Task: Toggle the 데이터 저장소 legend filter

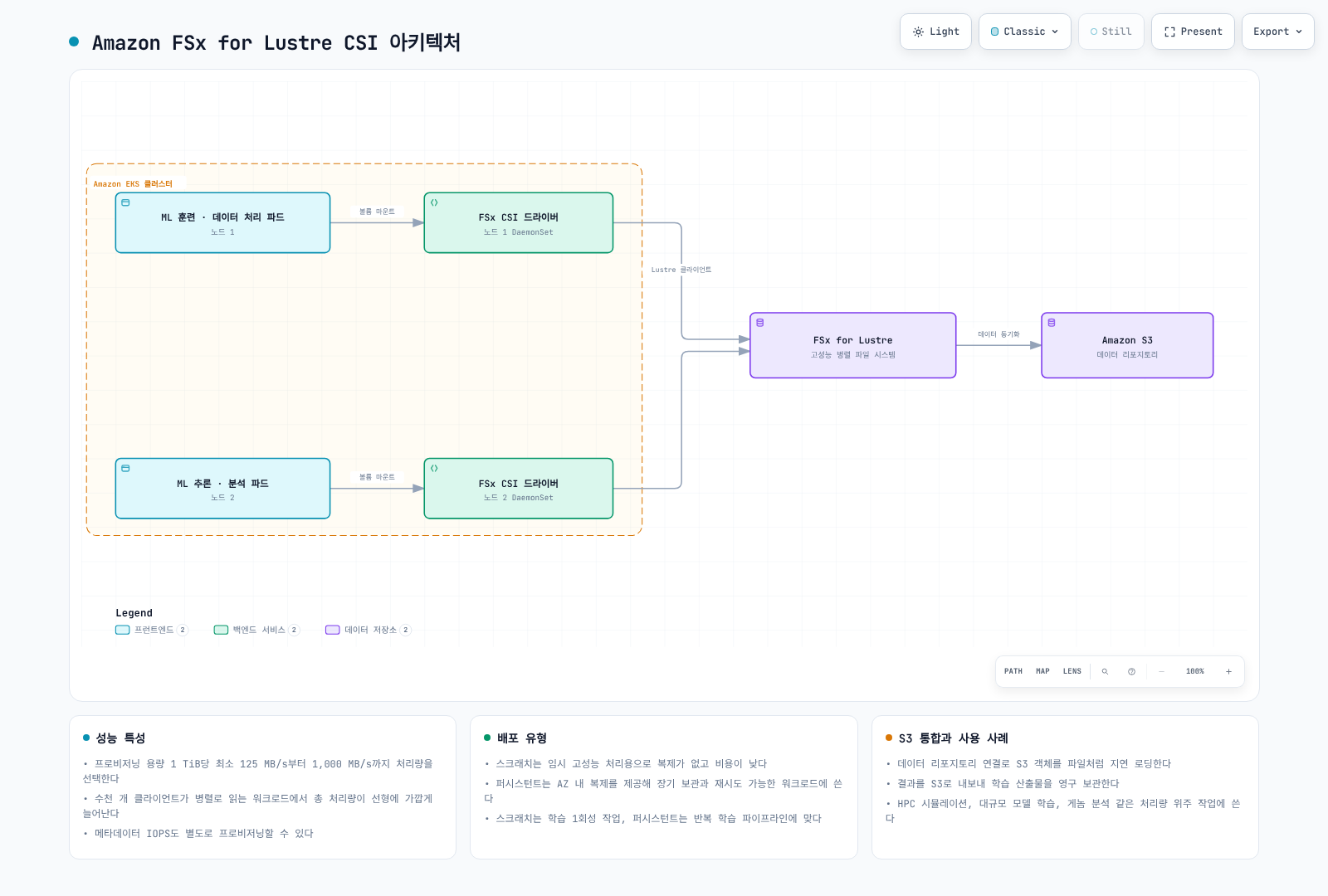Action: (x=368, y=630)
